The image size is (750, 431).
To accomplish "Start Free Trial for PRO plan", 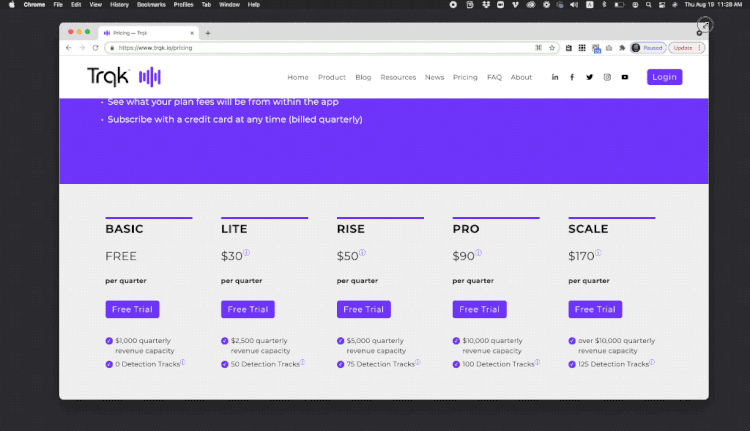I will [x=479, y=309].
